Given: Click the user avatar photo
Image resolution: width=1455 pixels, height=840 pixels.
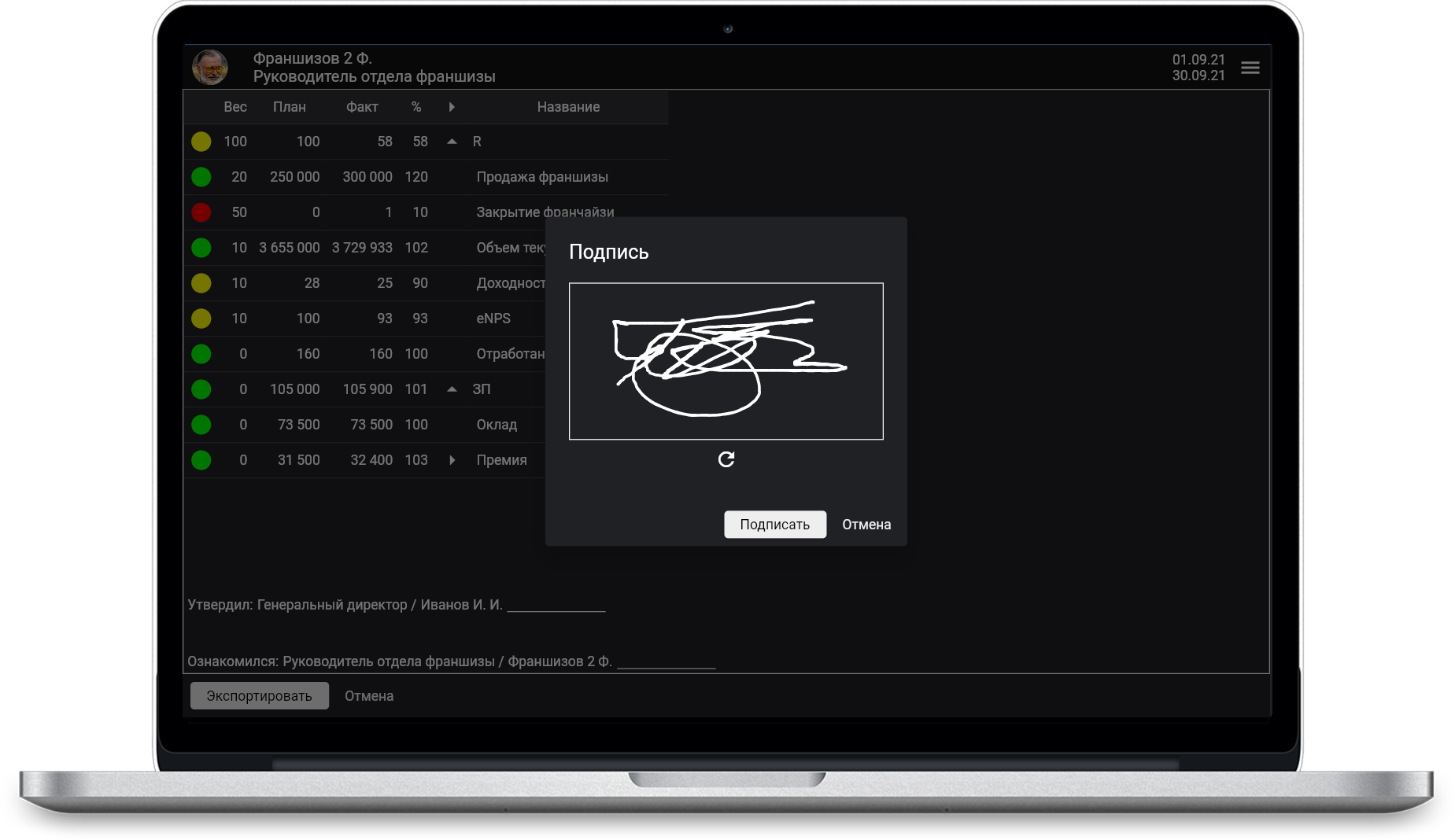Looking at the screenshot, I should (x=210, y=68).
